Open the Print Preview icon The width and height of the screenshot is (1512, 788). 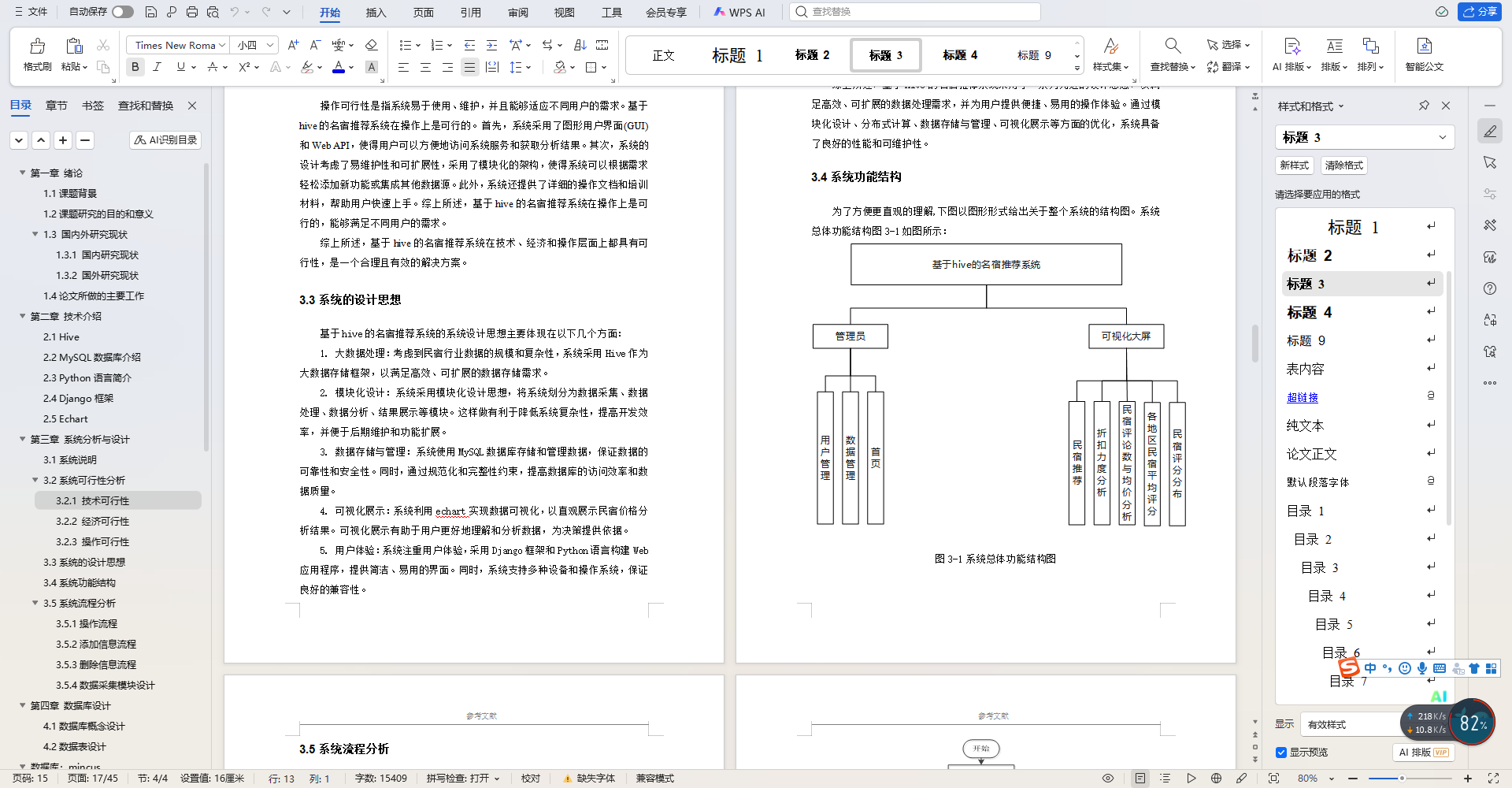coord(213,12)
